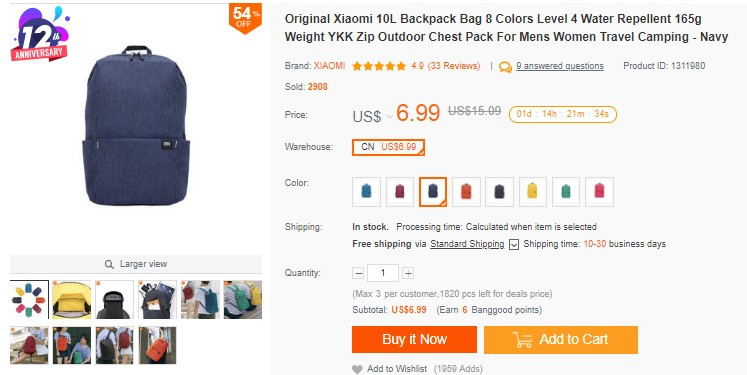Click the magnifier icon for Larger view
The height and width of the screenshot is (375, 747).
109,264
